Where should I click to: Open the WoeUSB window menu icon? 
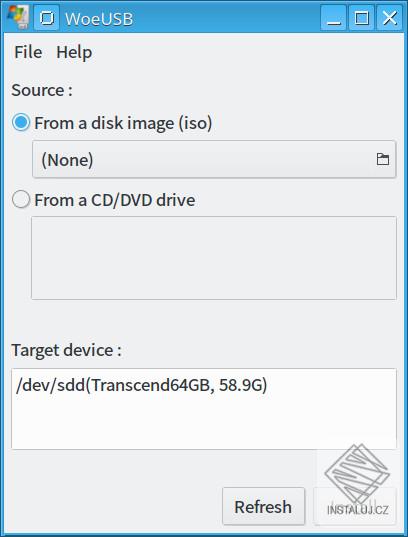click(18, 17)
